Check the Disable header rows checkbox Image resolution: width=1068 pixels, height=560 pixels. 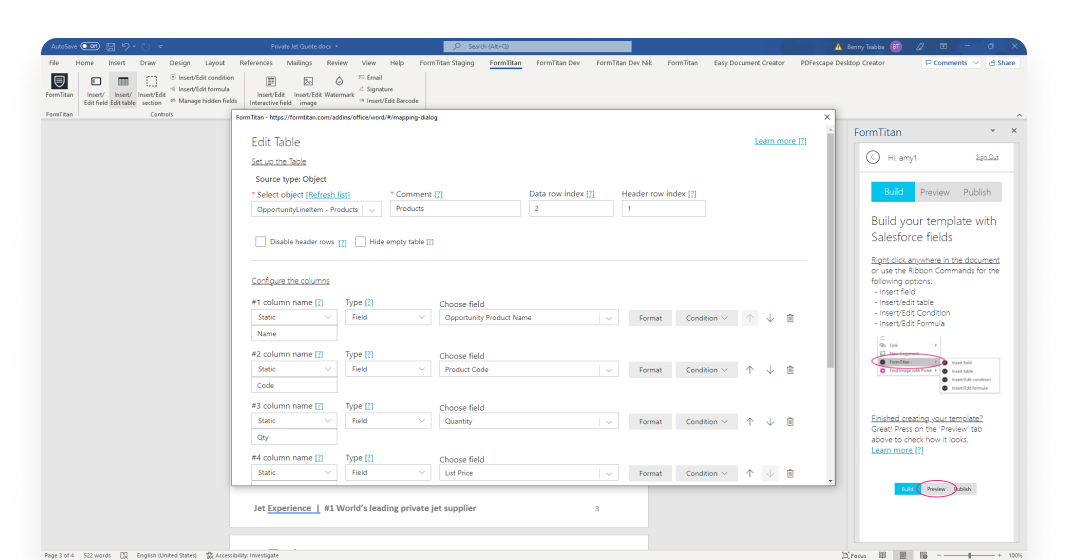point(261,242)
